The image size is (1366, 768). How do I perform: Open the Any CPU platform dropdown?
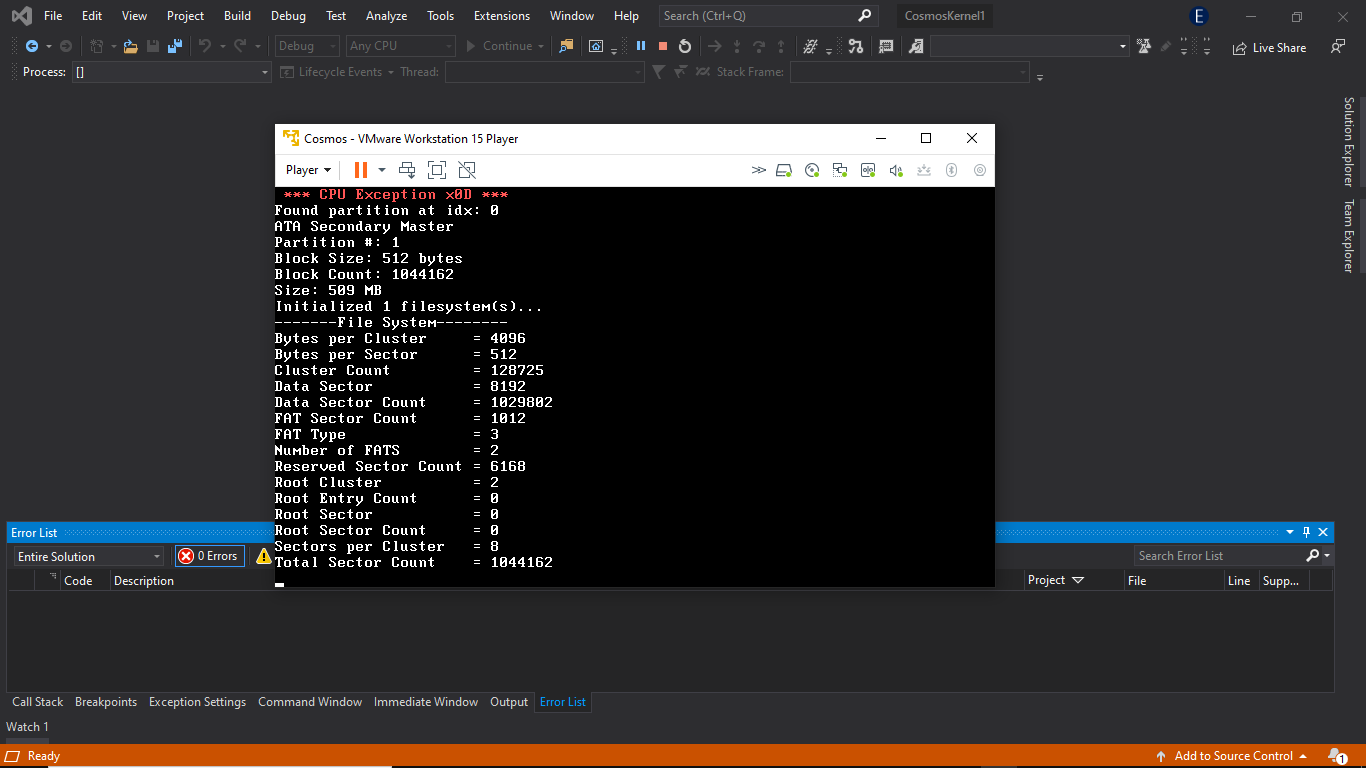[x=401, y=46]
